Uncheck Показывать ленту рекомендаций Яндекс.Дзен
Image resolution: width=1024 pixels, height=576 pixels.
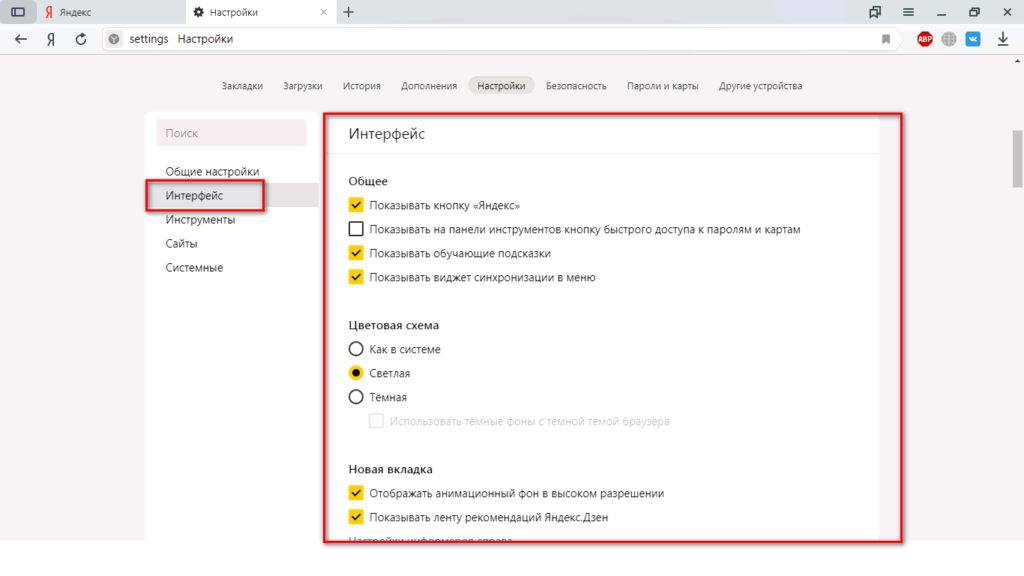click(356, 517)
